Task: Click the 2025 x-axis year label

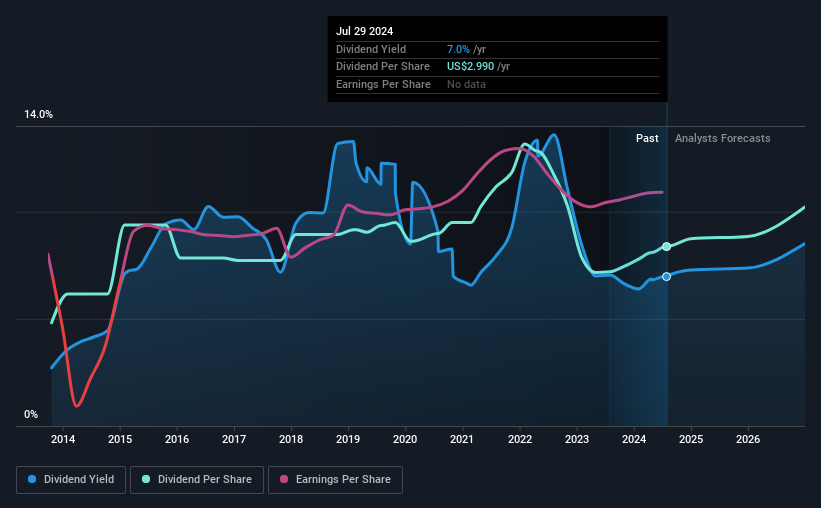Action: tap(691, 439)
